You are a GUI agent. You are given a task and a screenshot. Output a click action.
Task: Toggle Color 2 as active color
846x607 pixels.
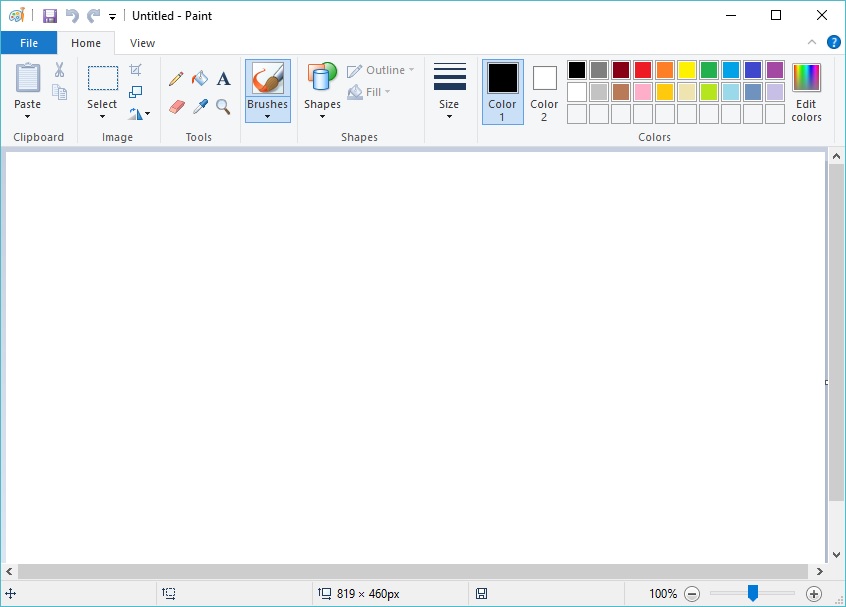pos(543,90)
